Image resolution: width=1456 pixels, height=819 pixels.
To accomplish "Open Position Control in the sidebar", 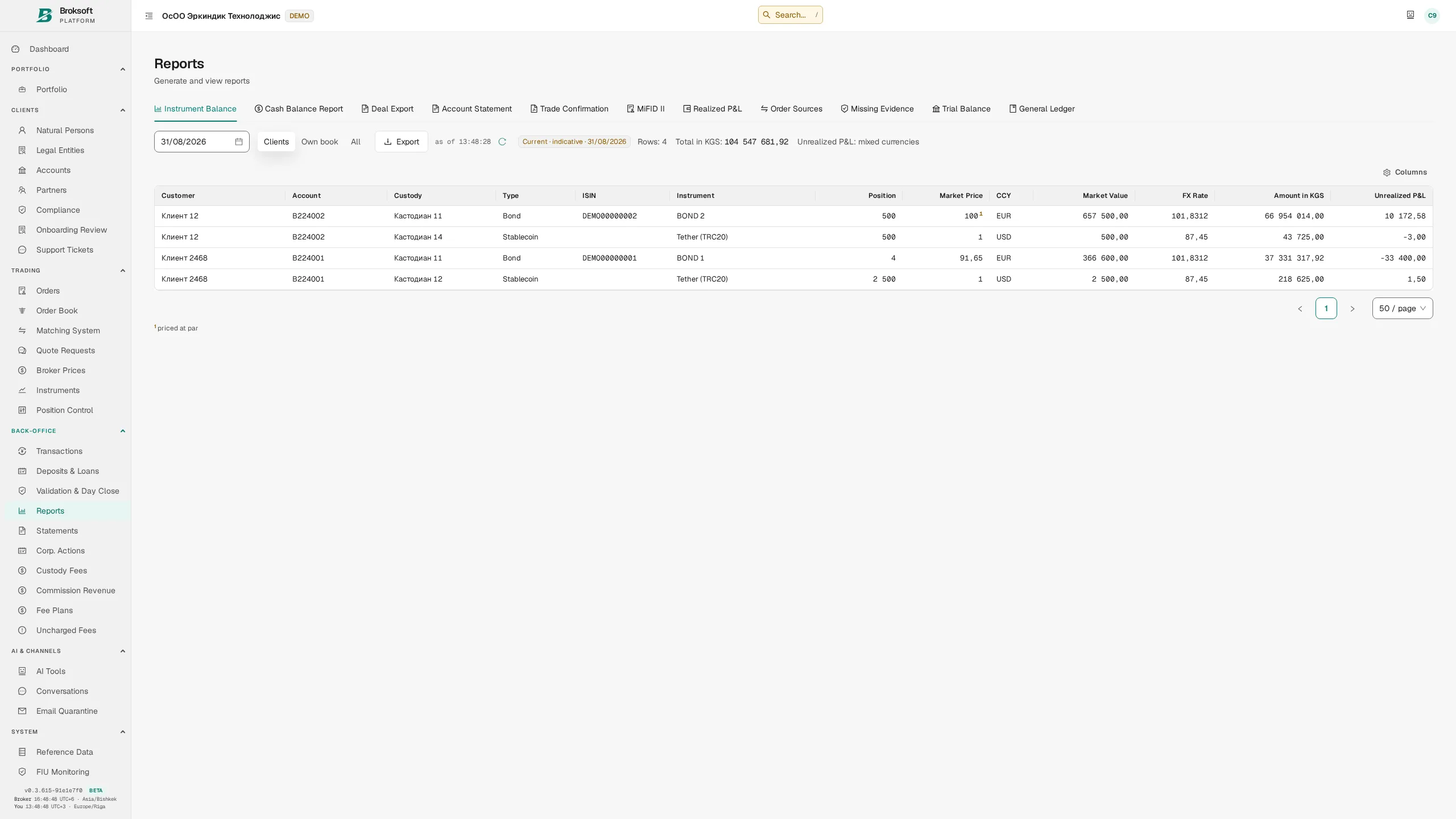I will click(65, 410).
